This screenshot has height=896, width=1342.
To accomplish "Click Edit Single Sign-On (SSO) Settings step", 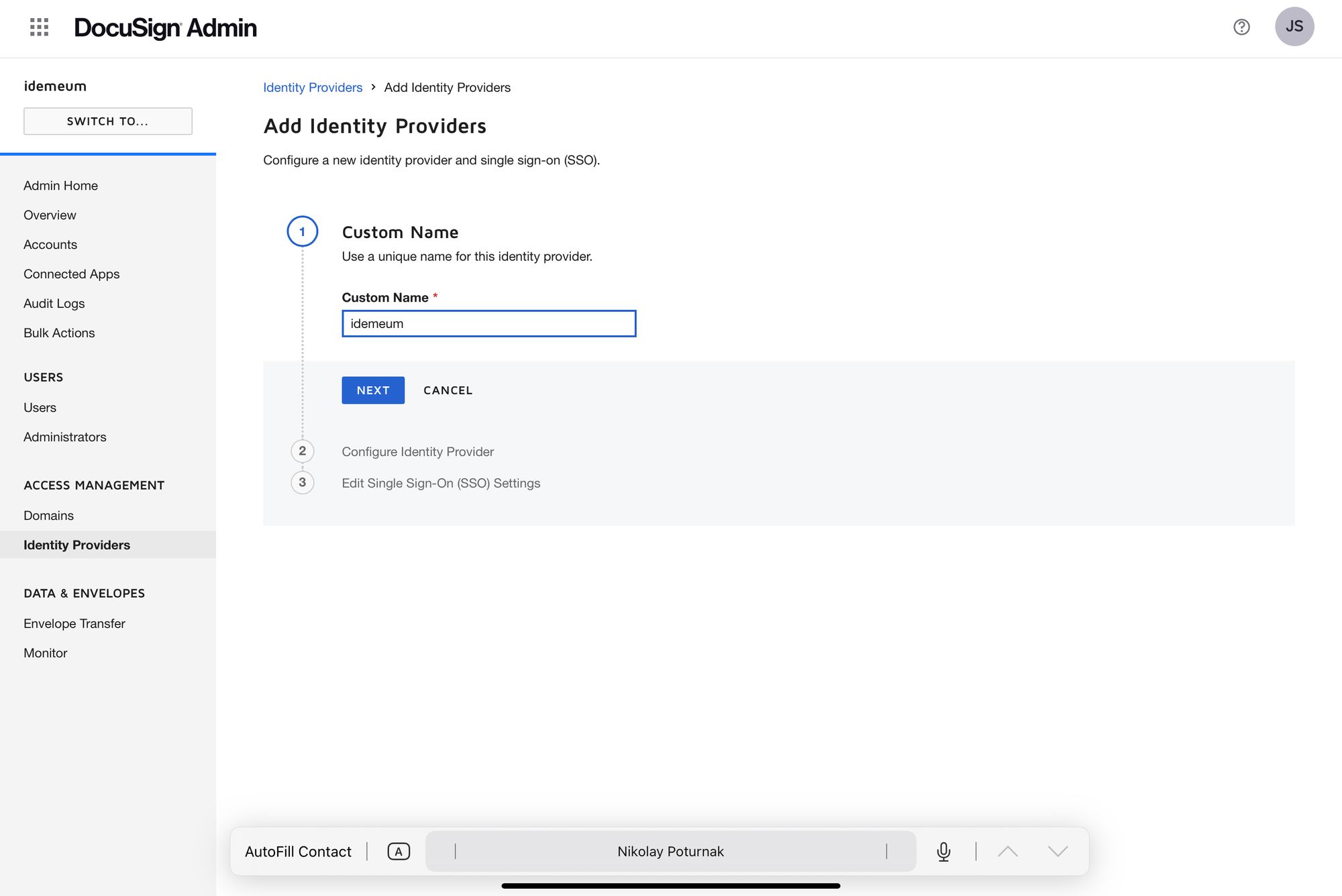I will (441, 484).
